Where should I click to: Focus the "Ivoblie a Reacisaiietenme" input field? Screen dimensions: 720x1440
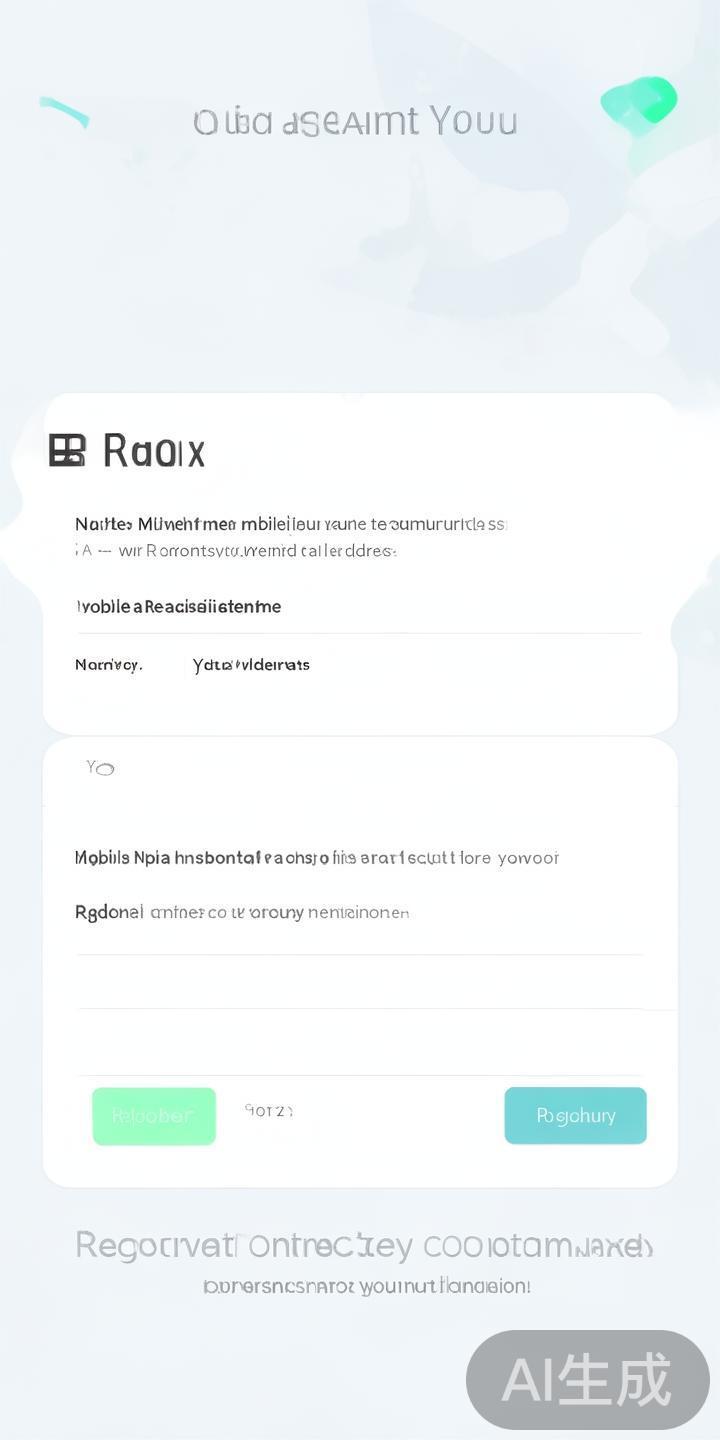pyautogui.click(x=360, y=607)
